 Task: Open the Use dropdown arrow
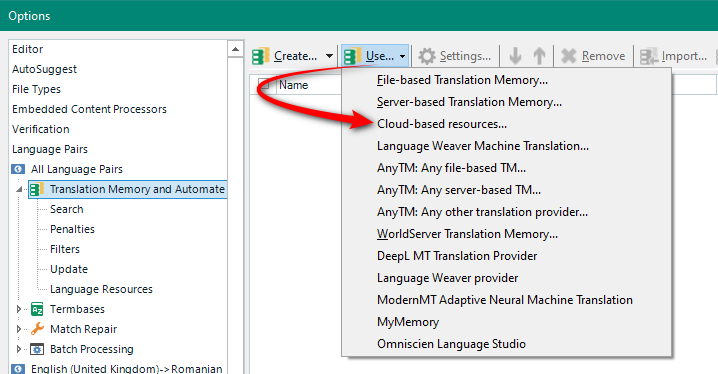(403, 56)
